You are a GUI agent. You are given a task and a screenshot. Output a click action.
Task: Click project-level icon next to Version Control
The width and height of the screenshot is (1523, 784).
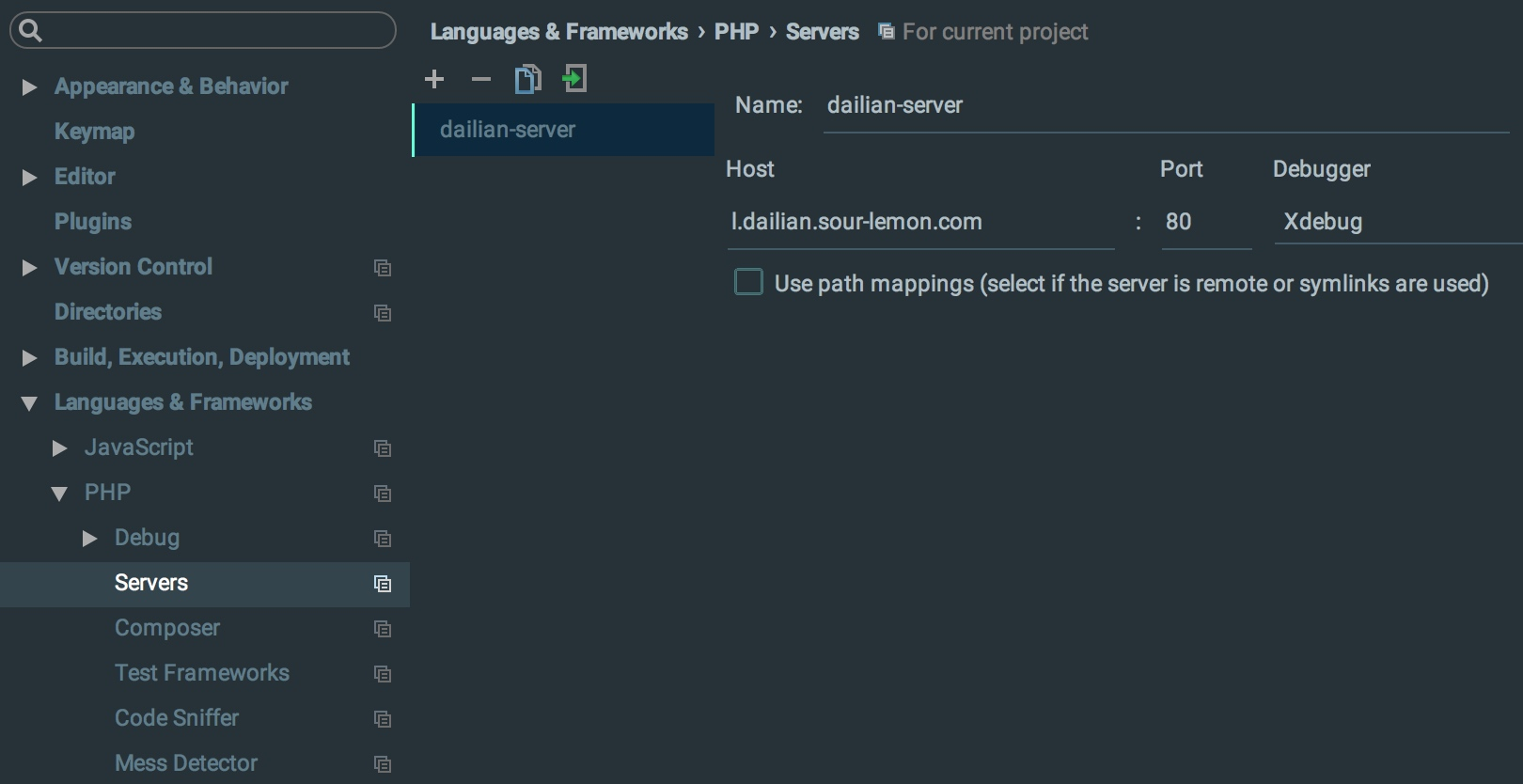click(x=383, y=268)
